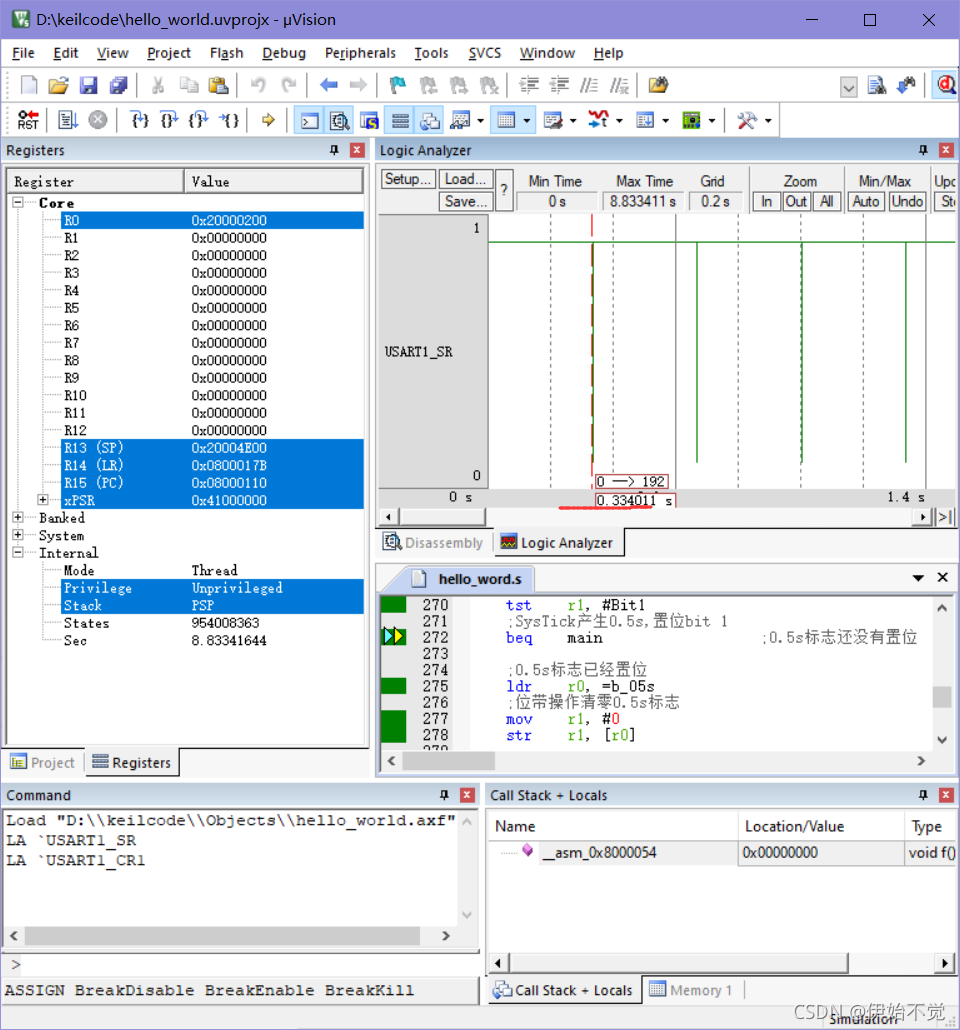Click the Run to cursor line icon
This screenshot has height=1030, width=960.
coord(229,120)
